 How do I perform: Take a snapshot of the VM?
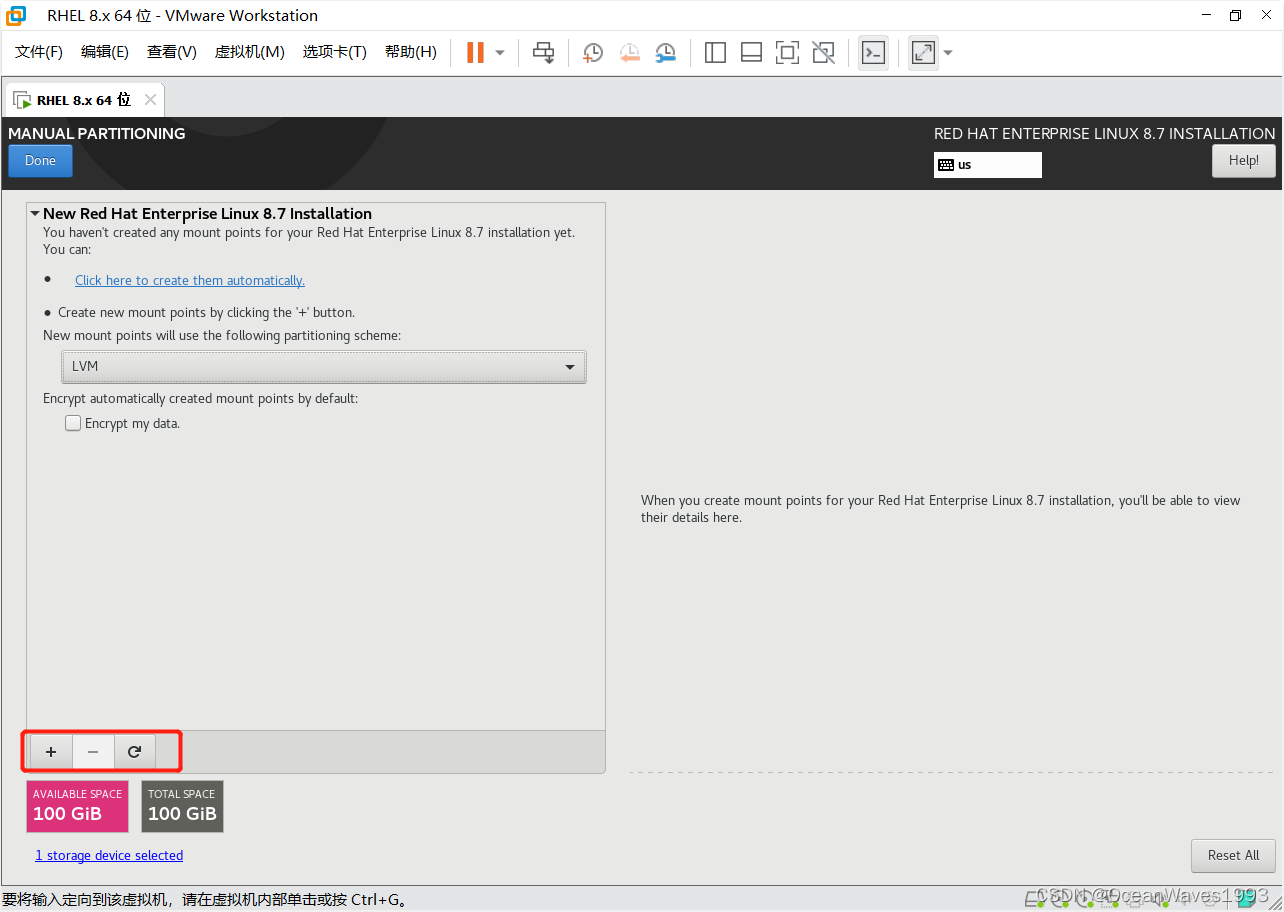[593, 53]
